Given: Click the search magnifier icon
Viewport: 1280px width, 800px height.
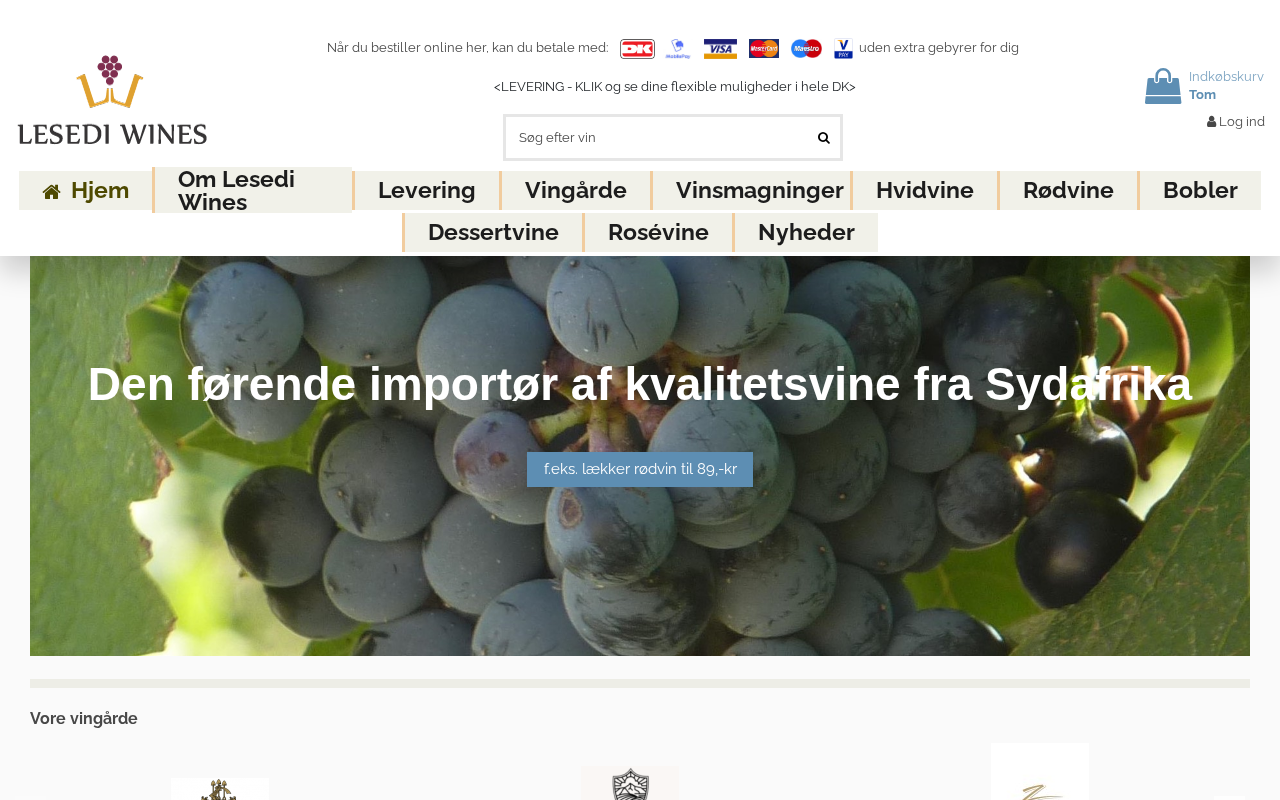Looking at the screenshot, I should point(824,138).
